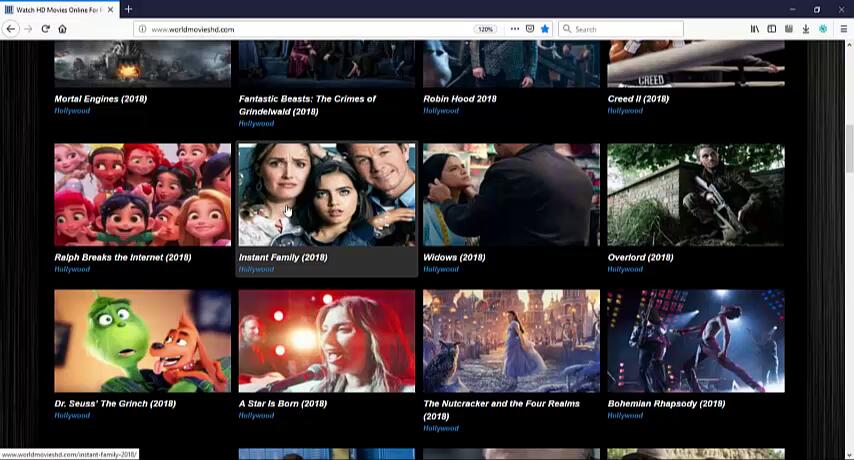Click the Ralph Breaks the Internet thumbnail
Viewport: 854px width, 460px height.
click(x=142, y=195)
